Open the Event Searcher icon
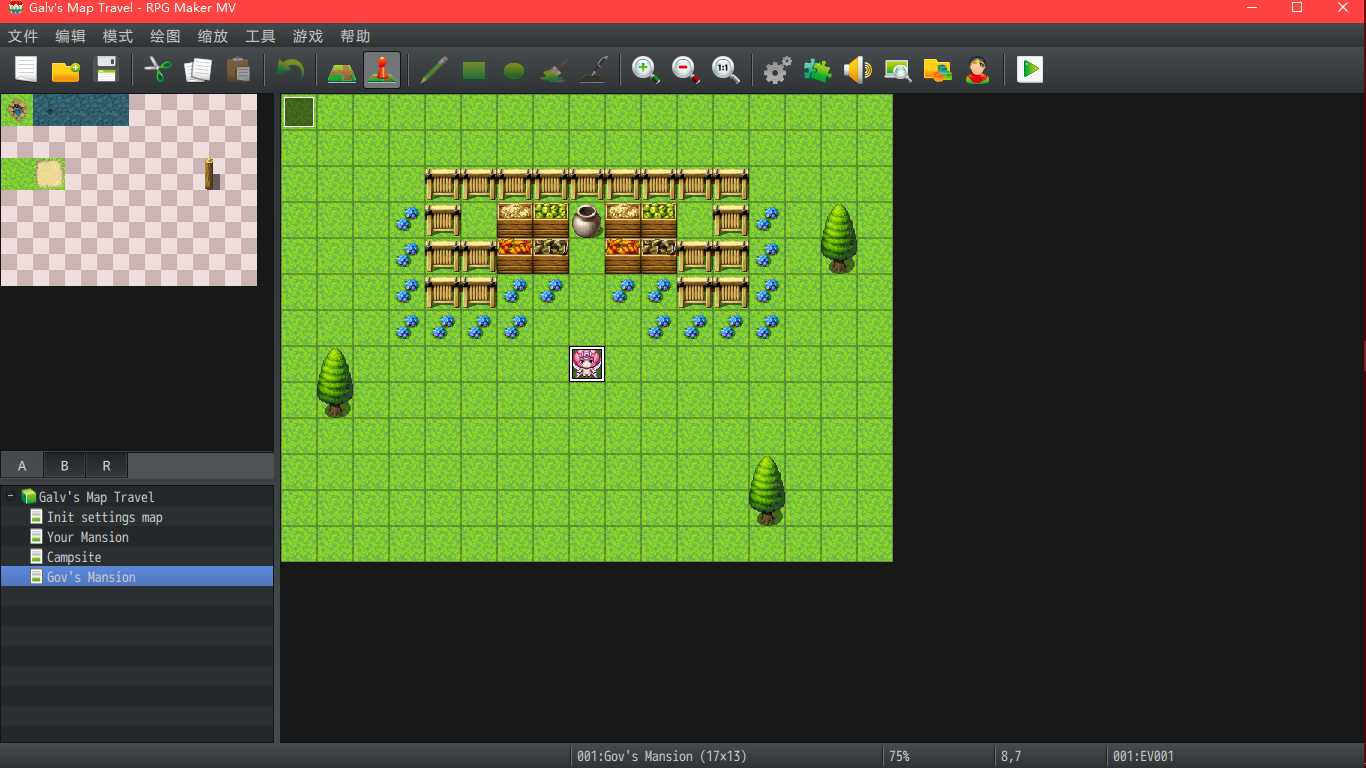This screenshot has height=768, width=1366. (x=898, y=70)
